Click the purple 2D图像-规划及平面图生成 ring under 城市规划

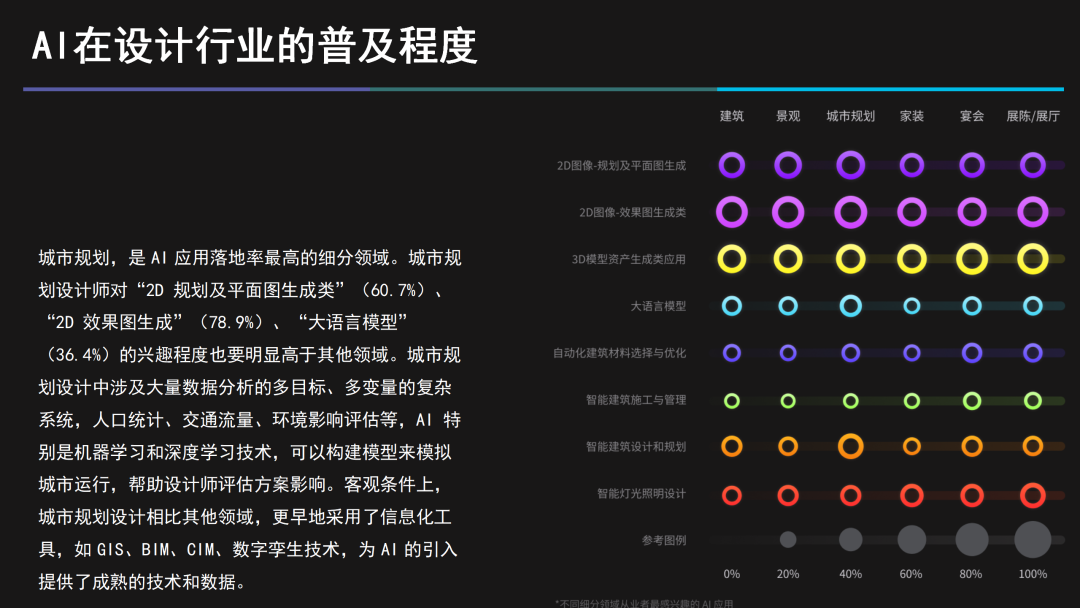[x=851, y=165]
